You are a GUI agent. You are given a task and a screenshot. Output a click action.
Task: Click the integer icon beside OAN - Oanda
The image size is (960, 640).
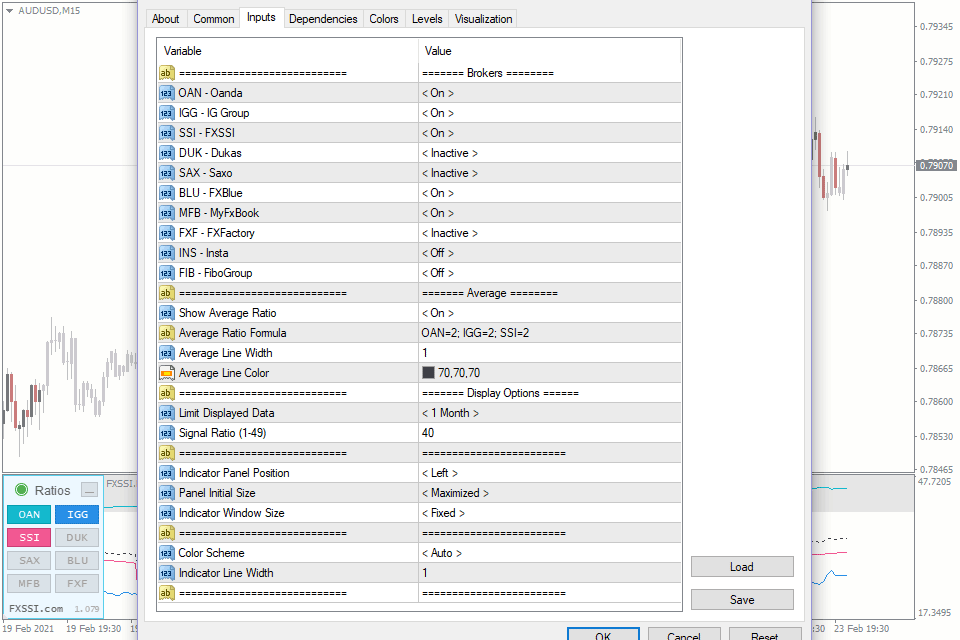point(167,93)
